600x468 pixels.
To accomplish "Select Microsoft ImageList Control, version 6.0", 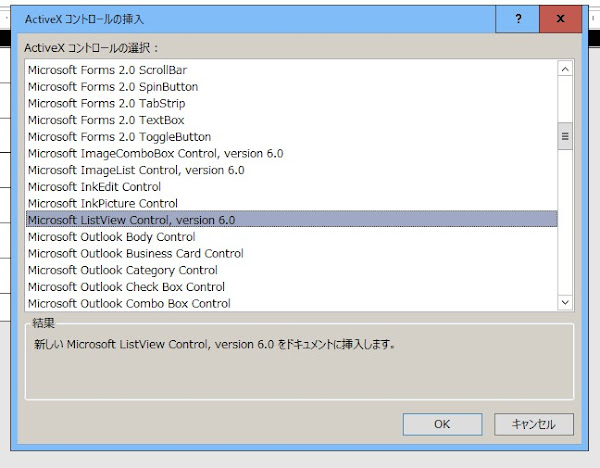I will (x=292, y=170).
